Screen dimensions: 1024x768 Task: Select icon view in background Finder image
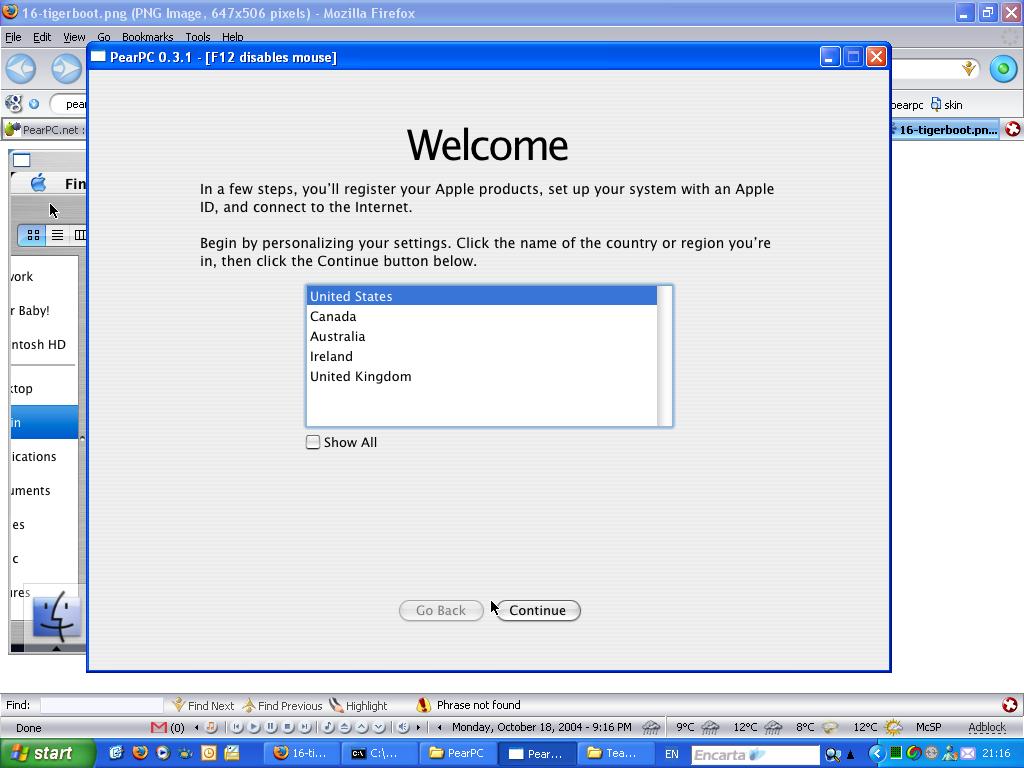(x=33, y=235)
